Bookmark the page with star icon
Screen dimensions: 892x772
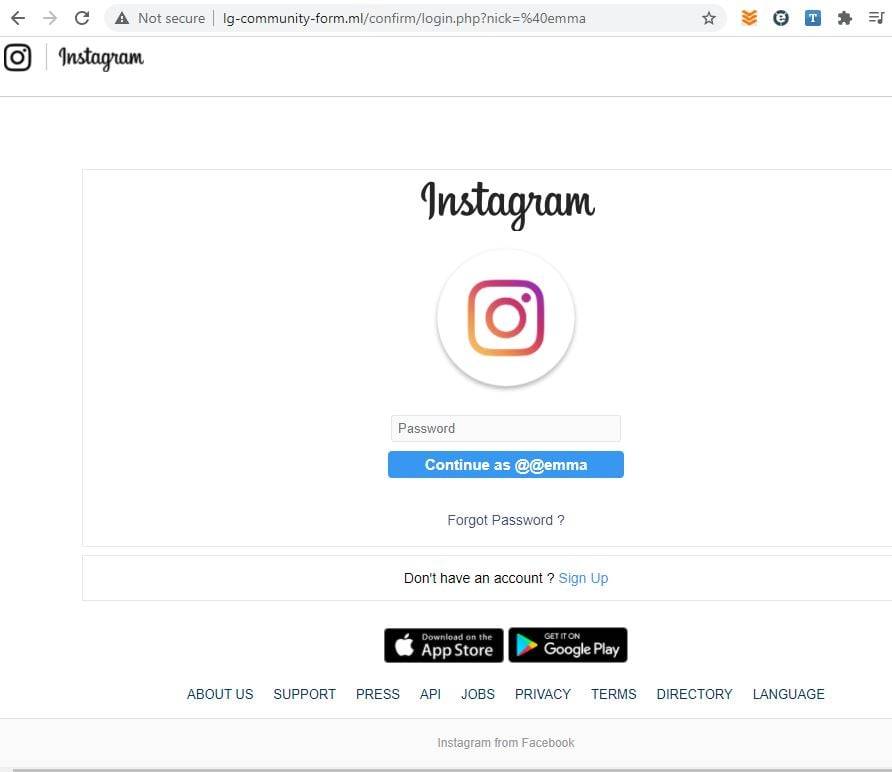click(708, 18)
